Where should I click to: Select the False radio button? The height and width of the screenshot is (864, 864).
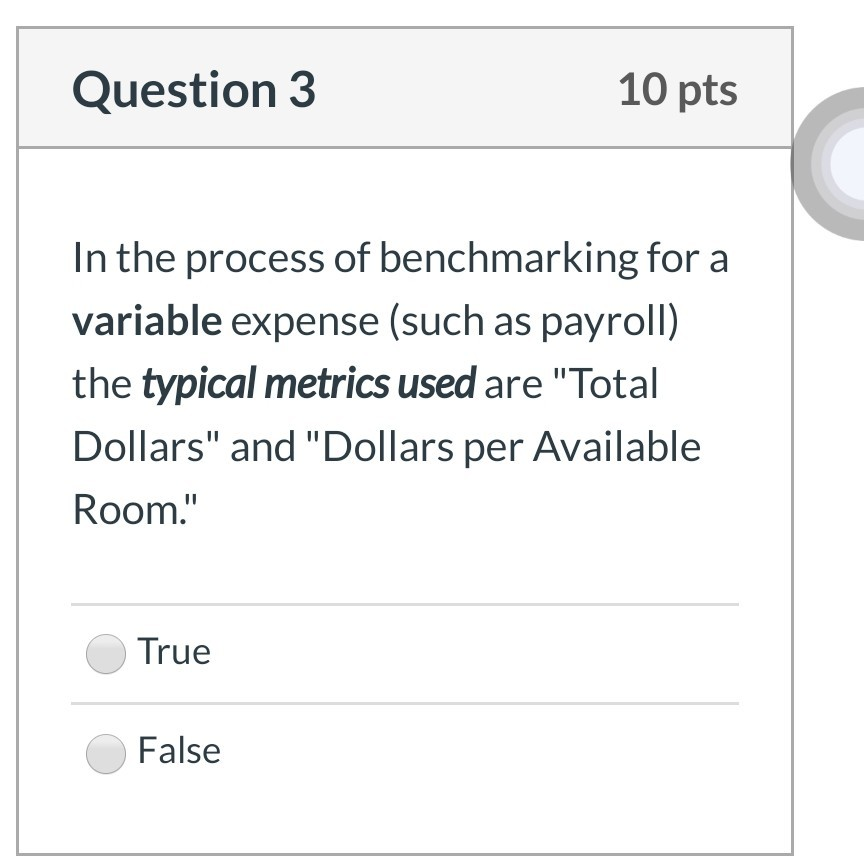point(105,749)
